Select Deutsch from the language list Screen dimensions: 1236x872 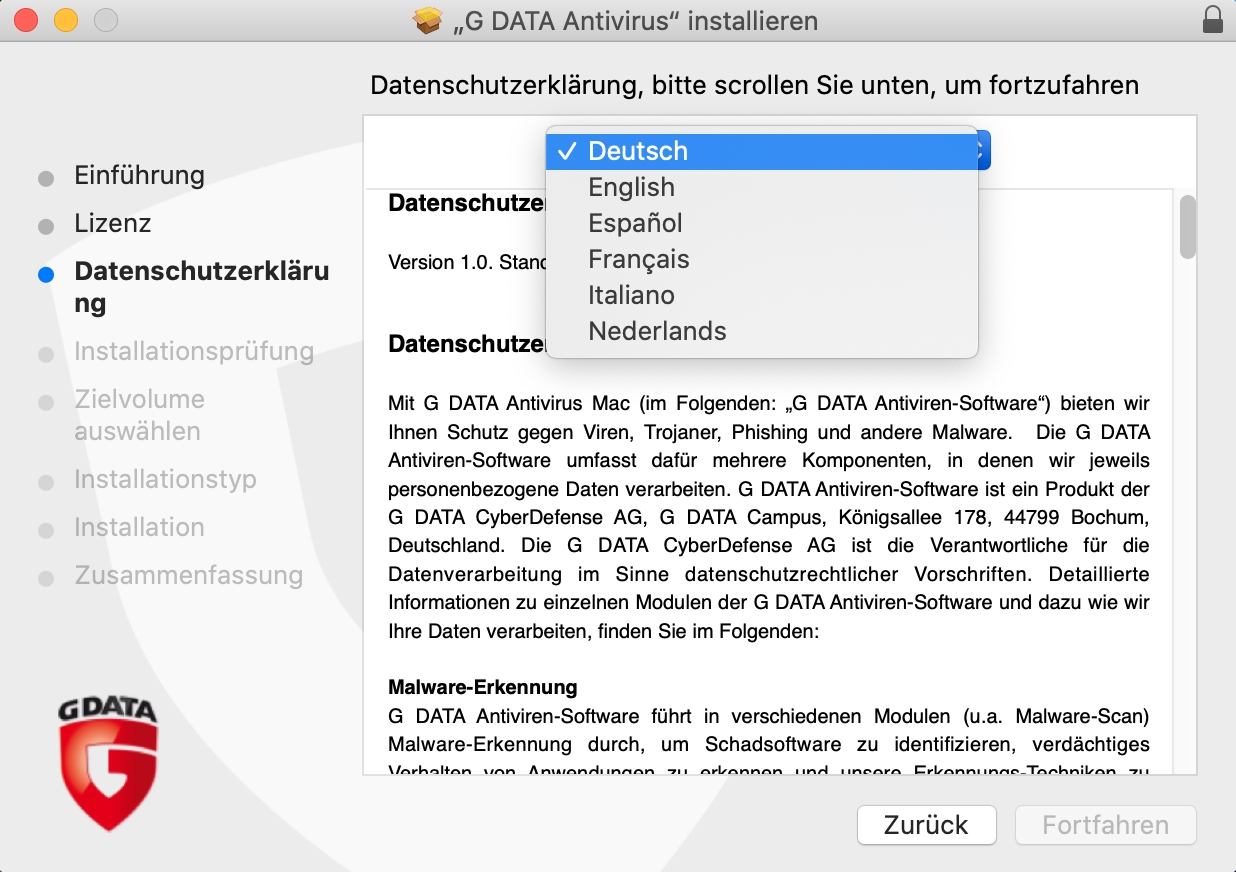[x=638, y=151]
